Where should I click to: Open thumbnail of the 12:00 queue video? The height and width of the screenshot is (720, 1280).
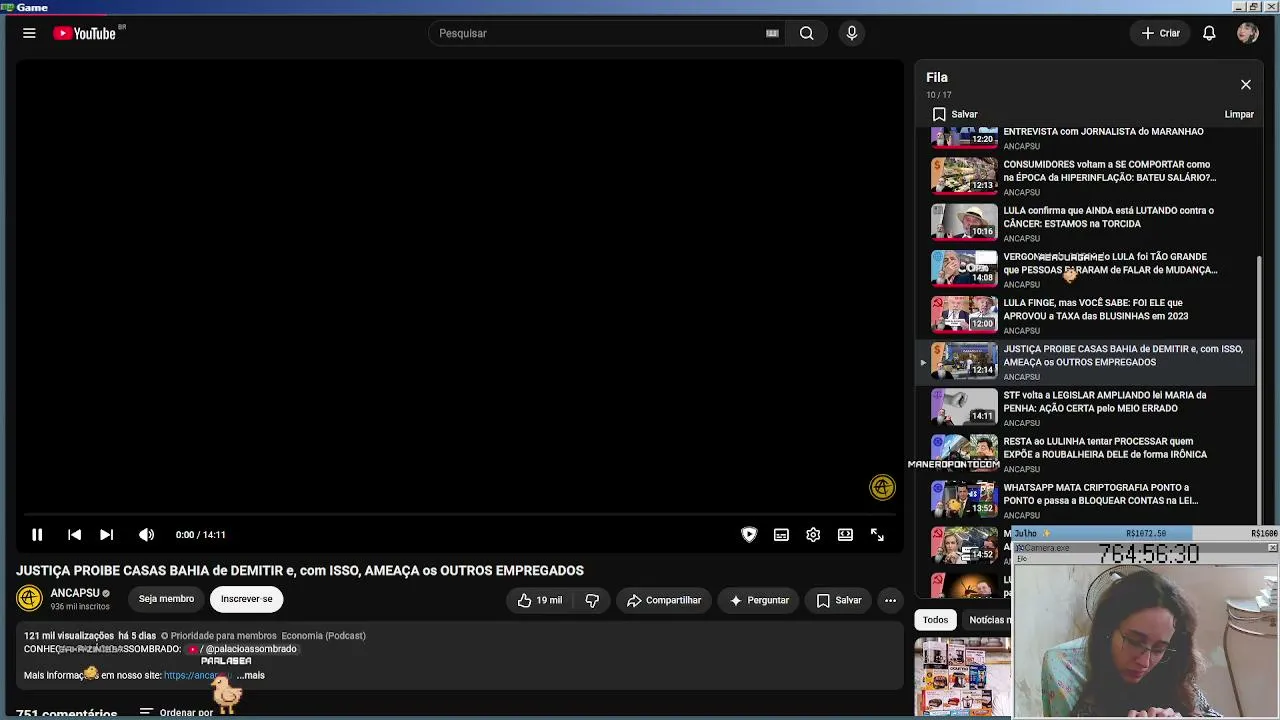pos(964,313)
